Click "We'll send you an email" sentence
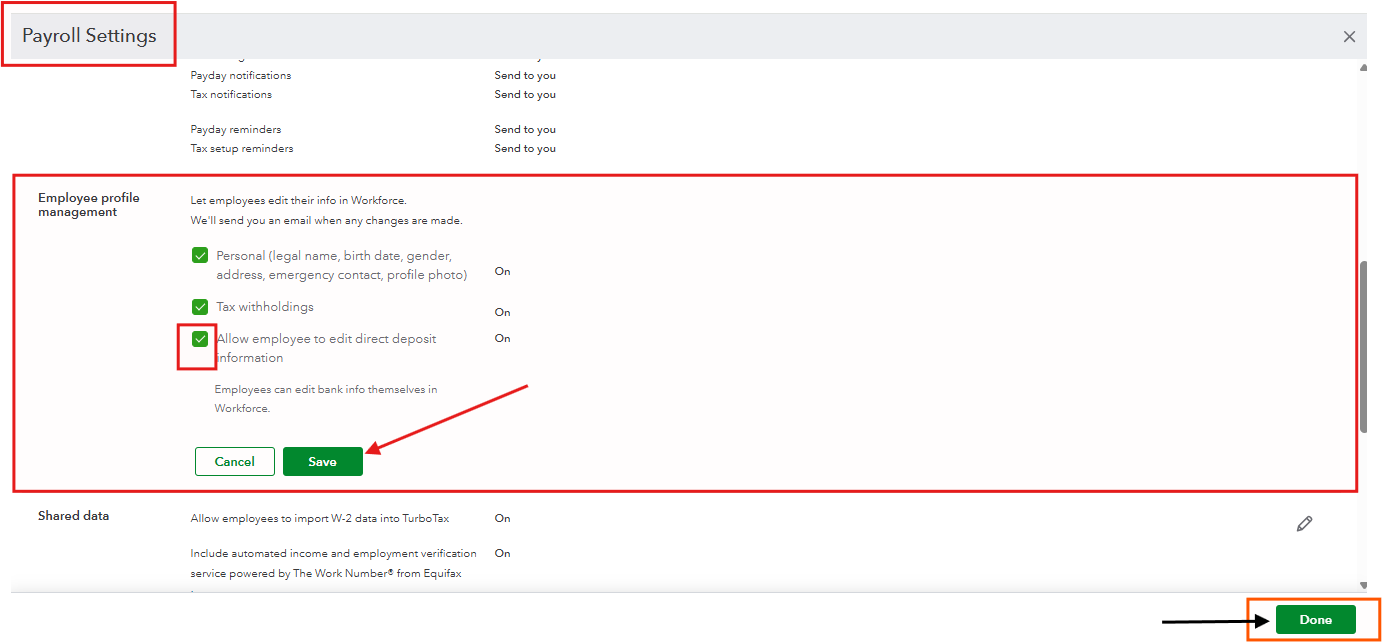 pyautogui.click(x=327, y=220)
